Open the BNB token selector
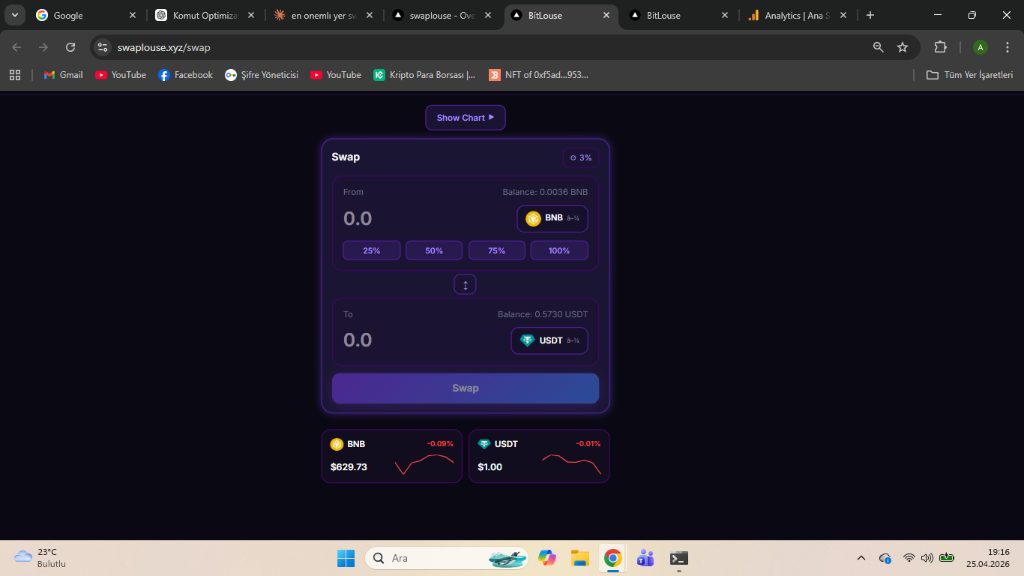This screenshot has height=576, width=1024. (x=552, y=218)
